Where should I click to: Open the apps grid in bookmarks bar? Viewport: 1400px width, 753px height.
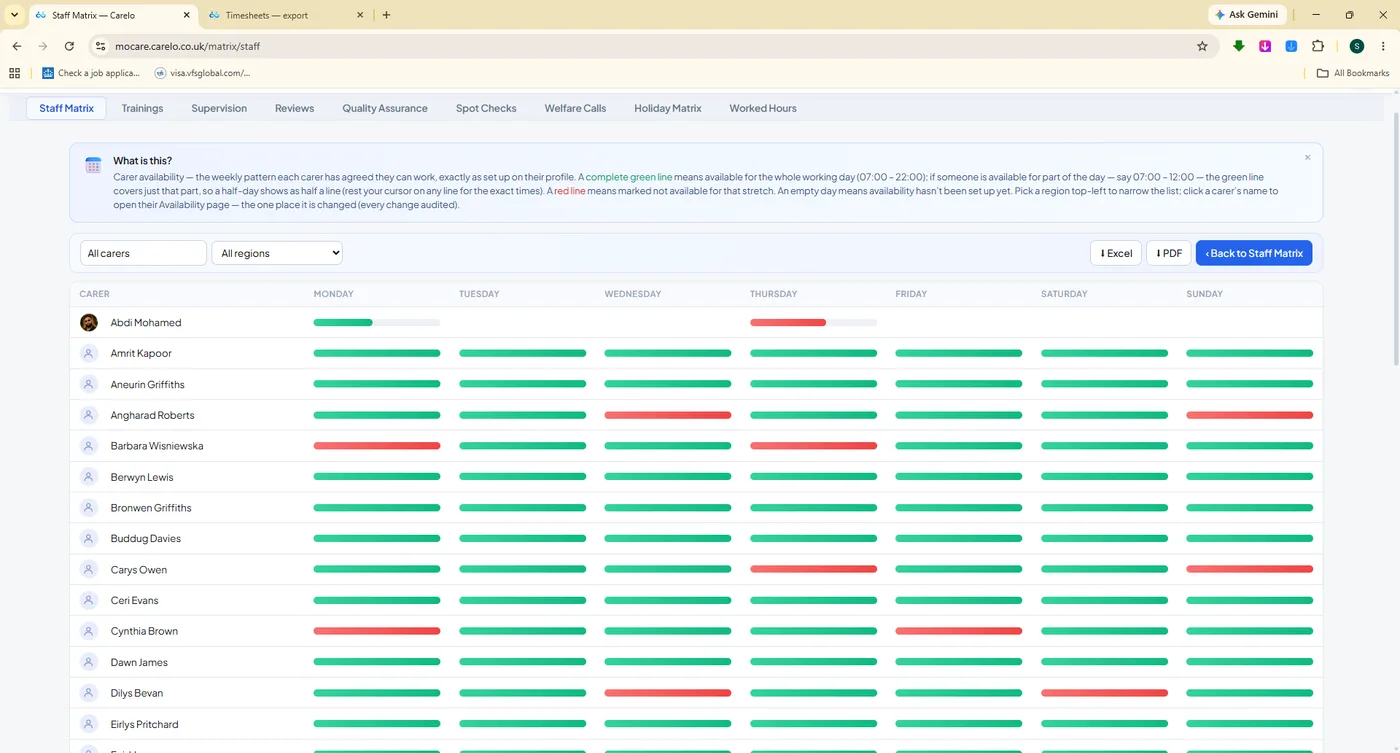tap(14, 73)
